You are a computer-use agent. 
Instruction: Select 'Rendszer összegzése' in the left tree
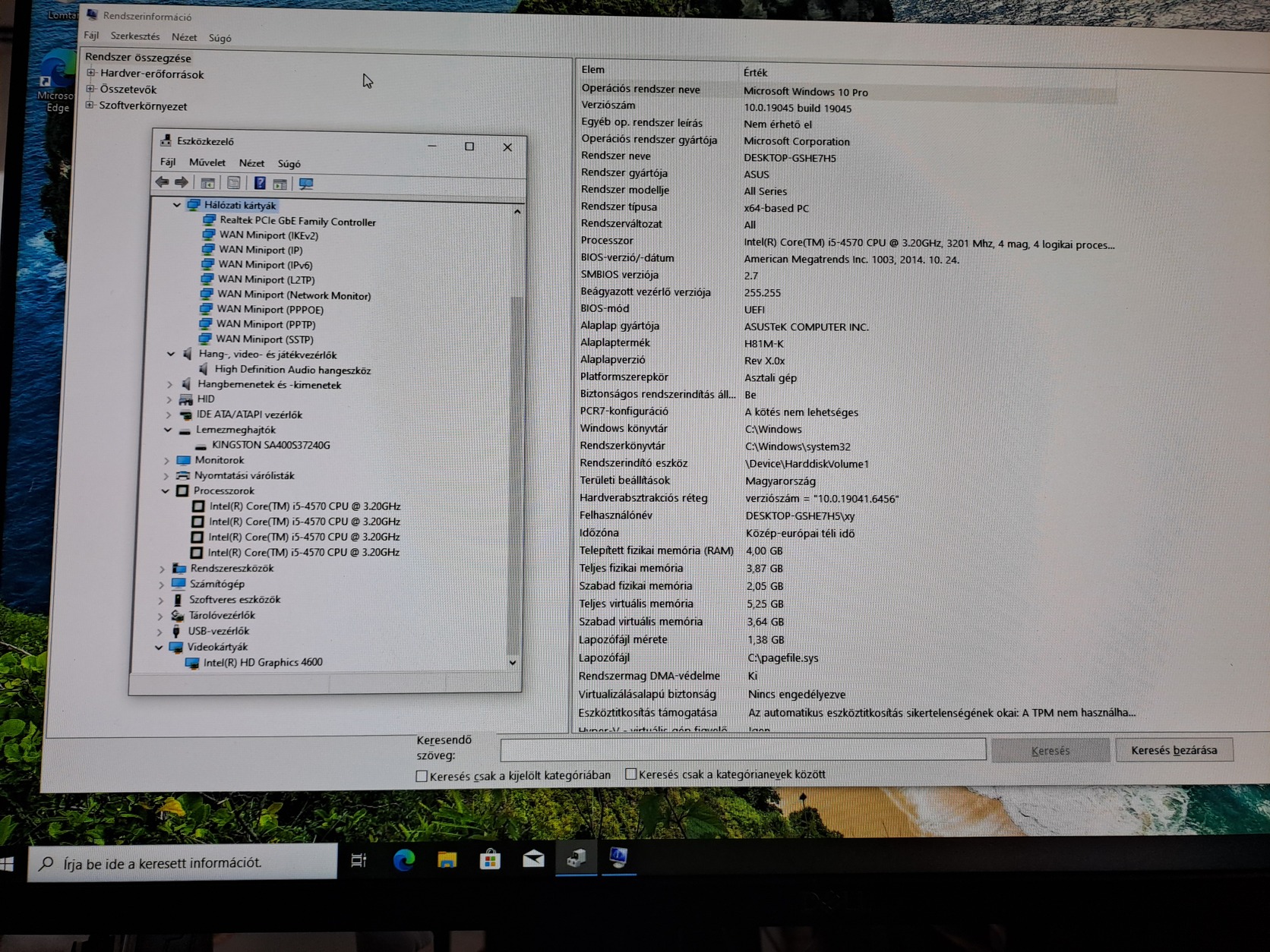pos(138,58)
